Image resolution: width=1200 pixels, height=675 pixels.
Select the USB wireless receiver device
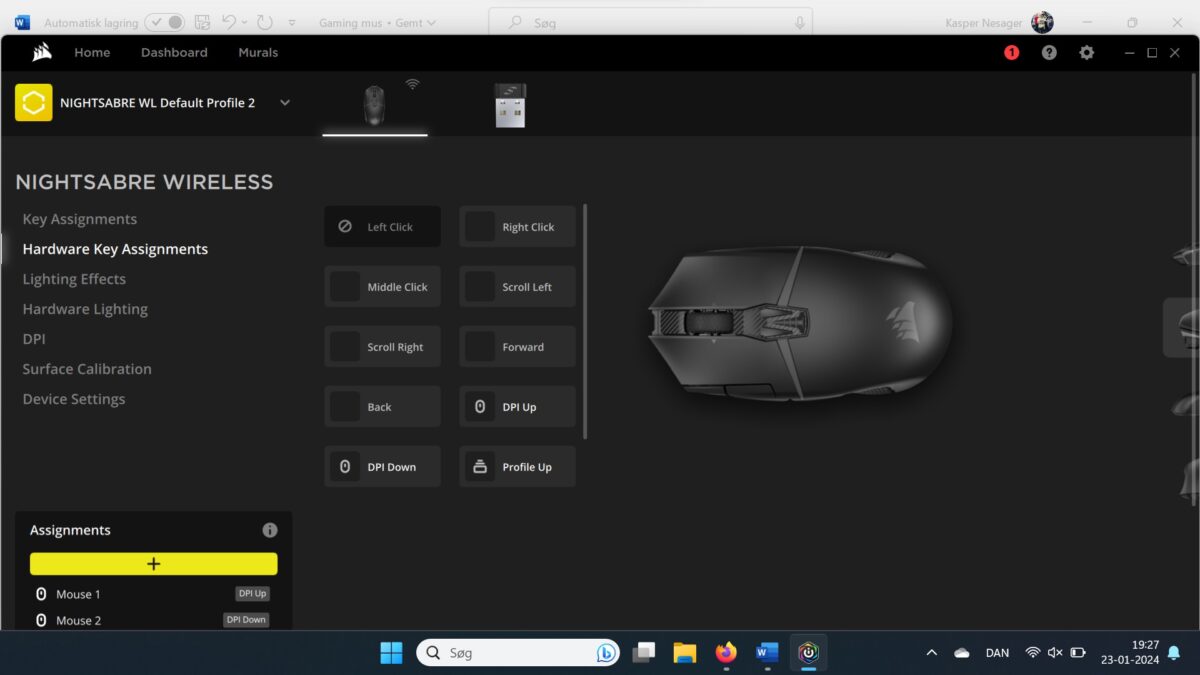pyautogui.click(x=510, y=105)
